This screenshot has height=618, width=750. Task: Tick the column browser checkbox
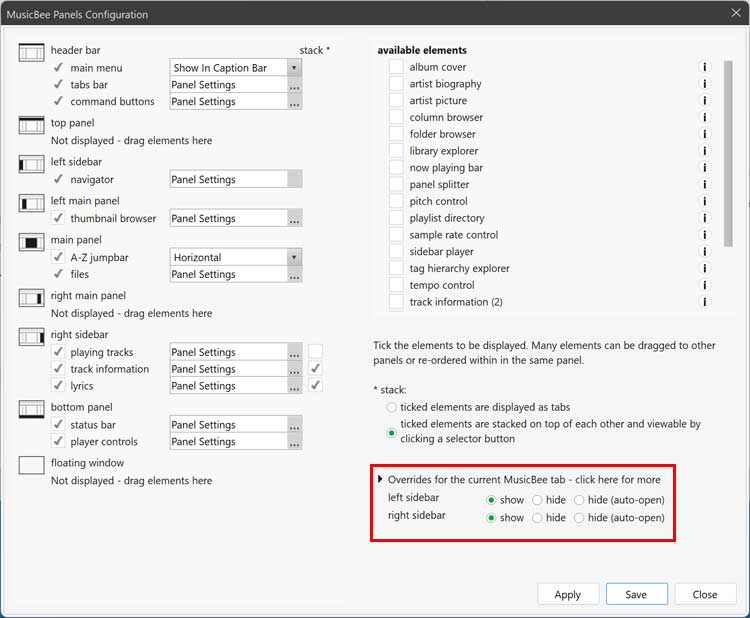(x=396, y=117)
